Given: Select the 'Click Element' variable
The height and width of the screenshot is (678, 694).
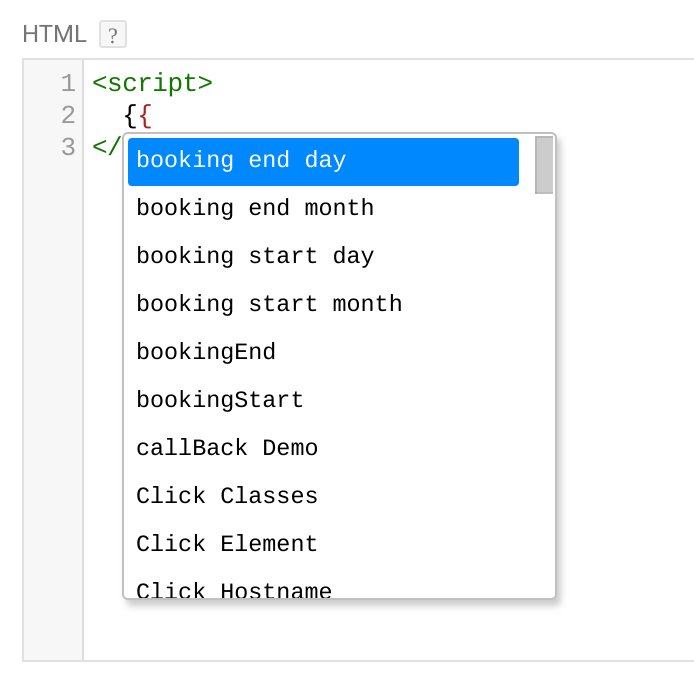Looking at the screenshot, I should click(323, 544).
